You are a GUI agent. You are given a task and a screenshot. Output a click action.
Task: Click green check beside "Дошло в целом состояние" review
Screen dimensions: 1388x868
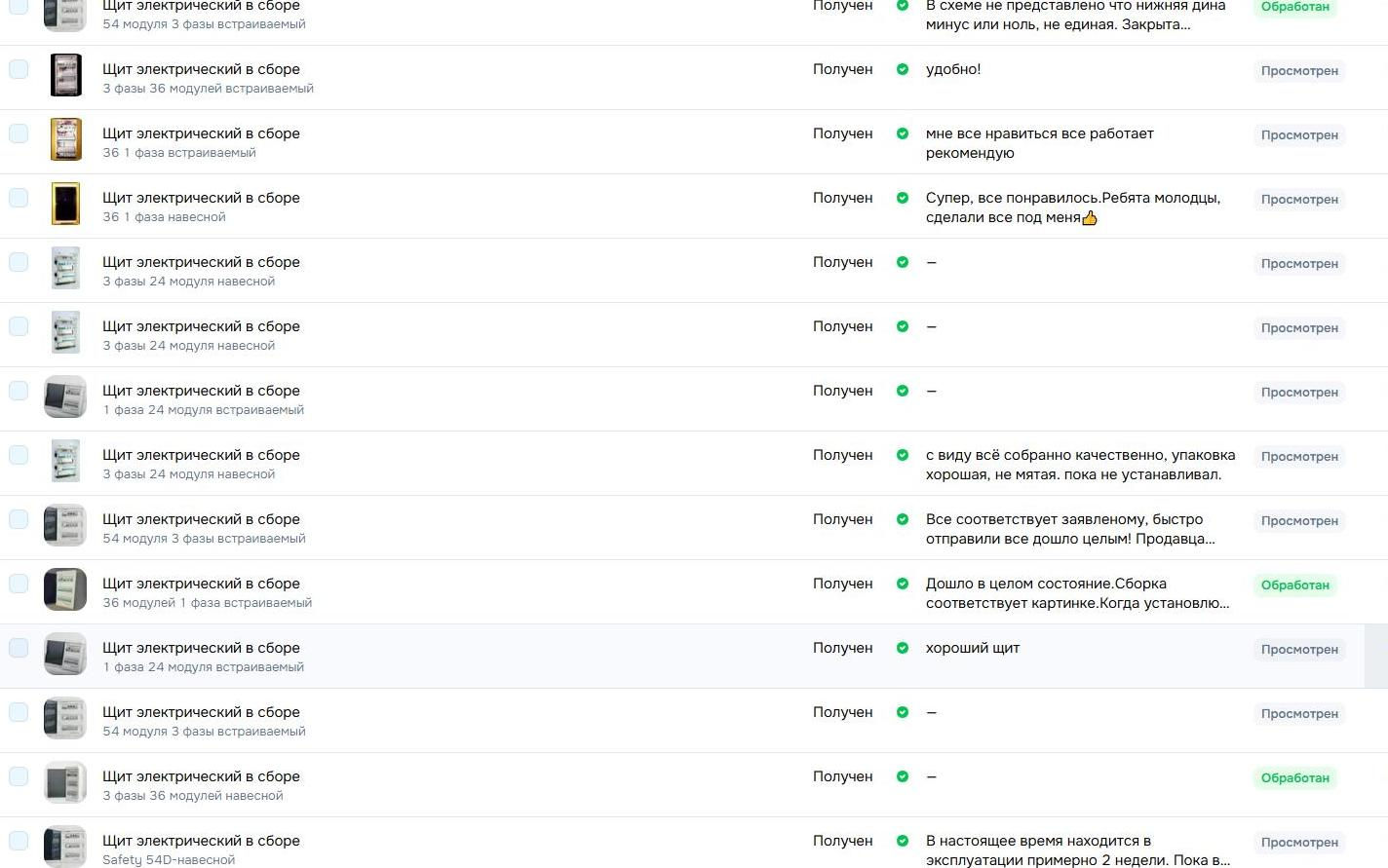tap(903, 584)
